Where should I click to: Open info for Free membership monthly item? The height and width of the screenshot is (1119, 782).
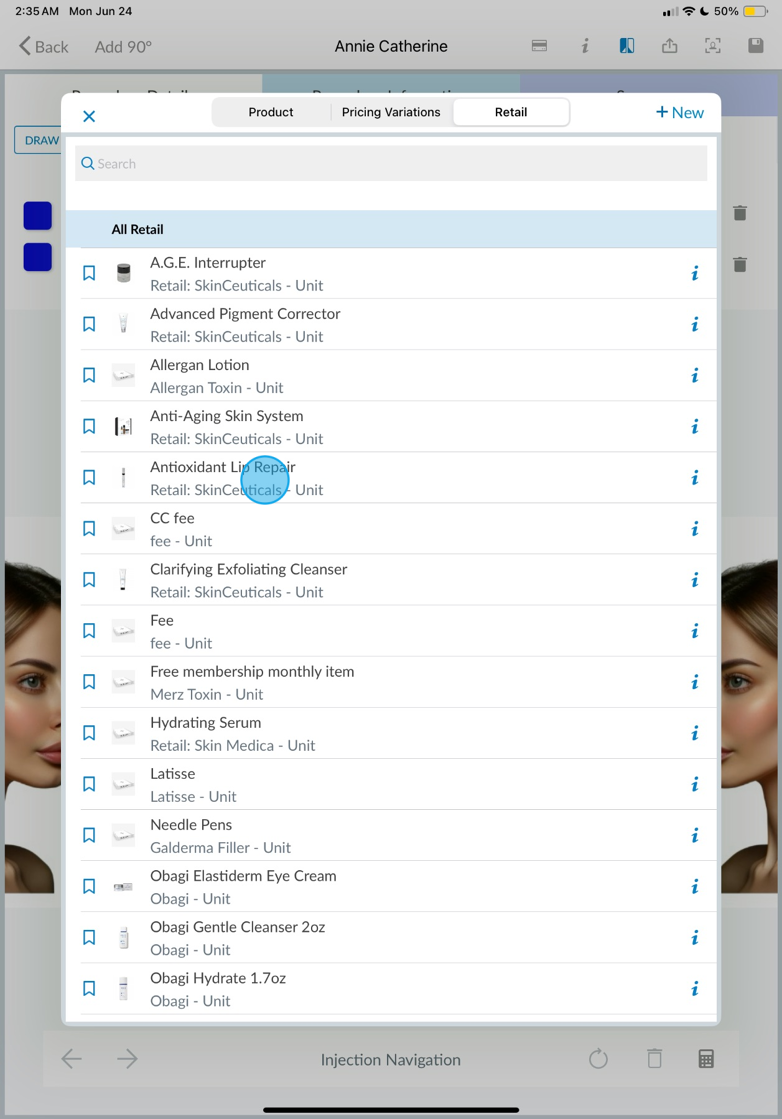695,682
